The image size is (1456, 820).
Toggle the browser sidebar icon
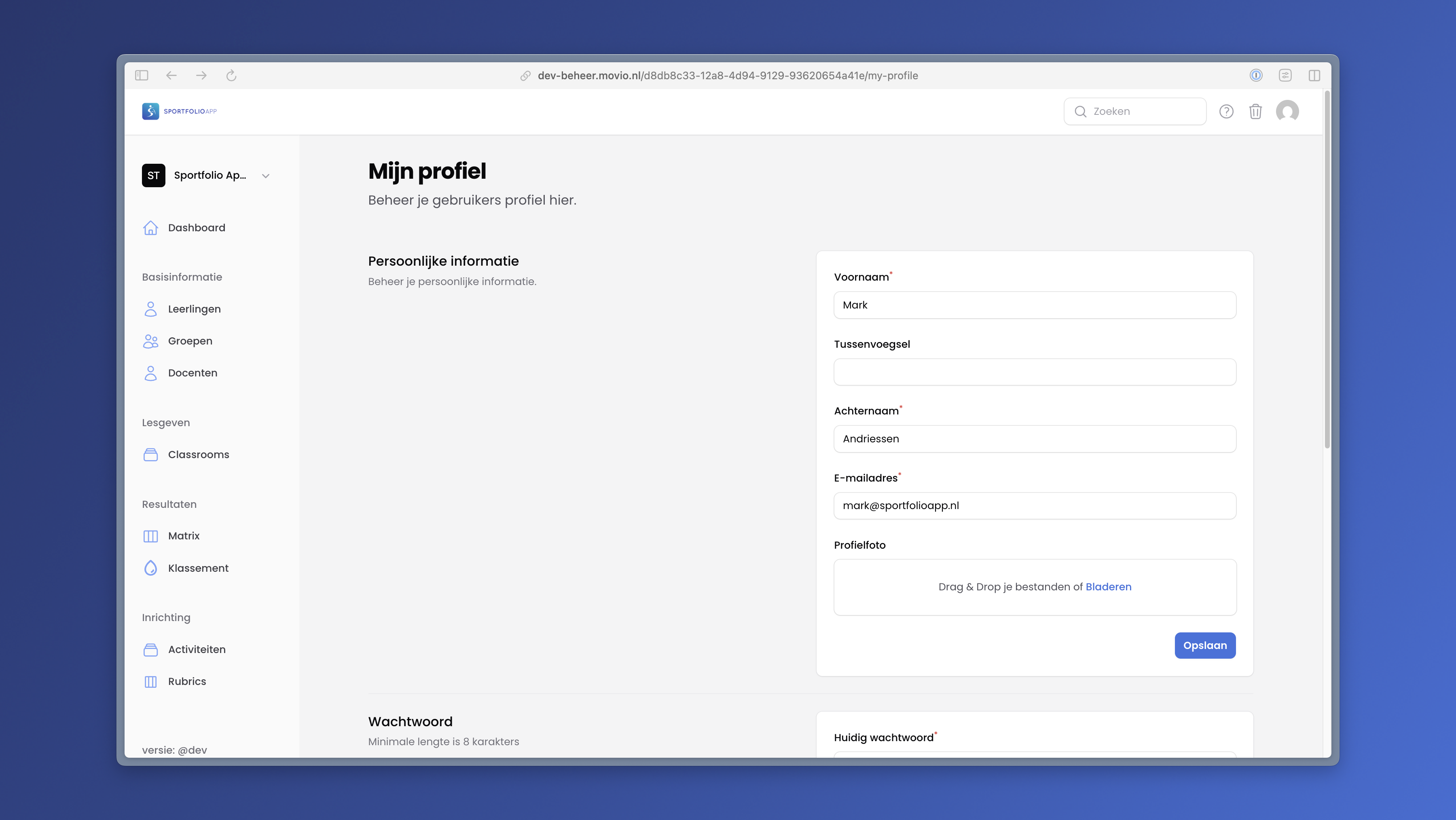(x=141, y=75)
